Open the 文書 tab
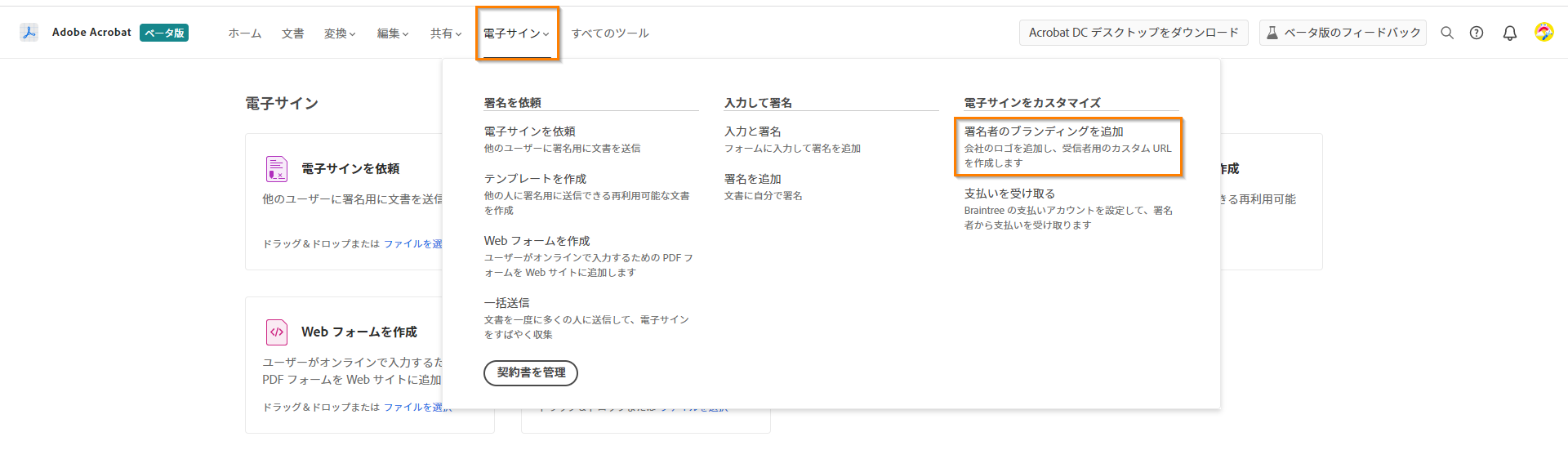 293,33
